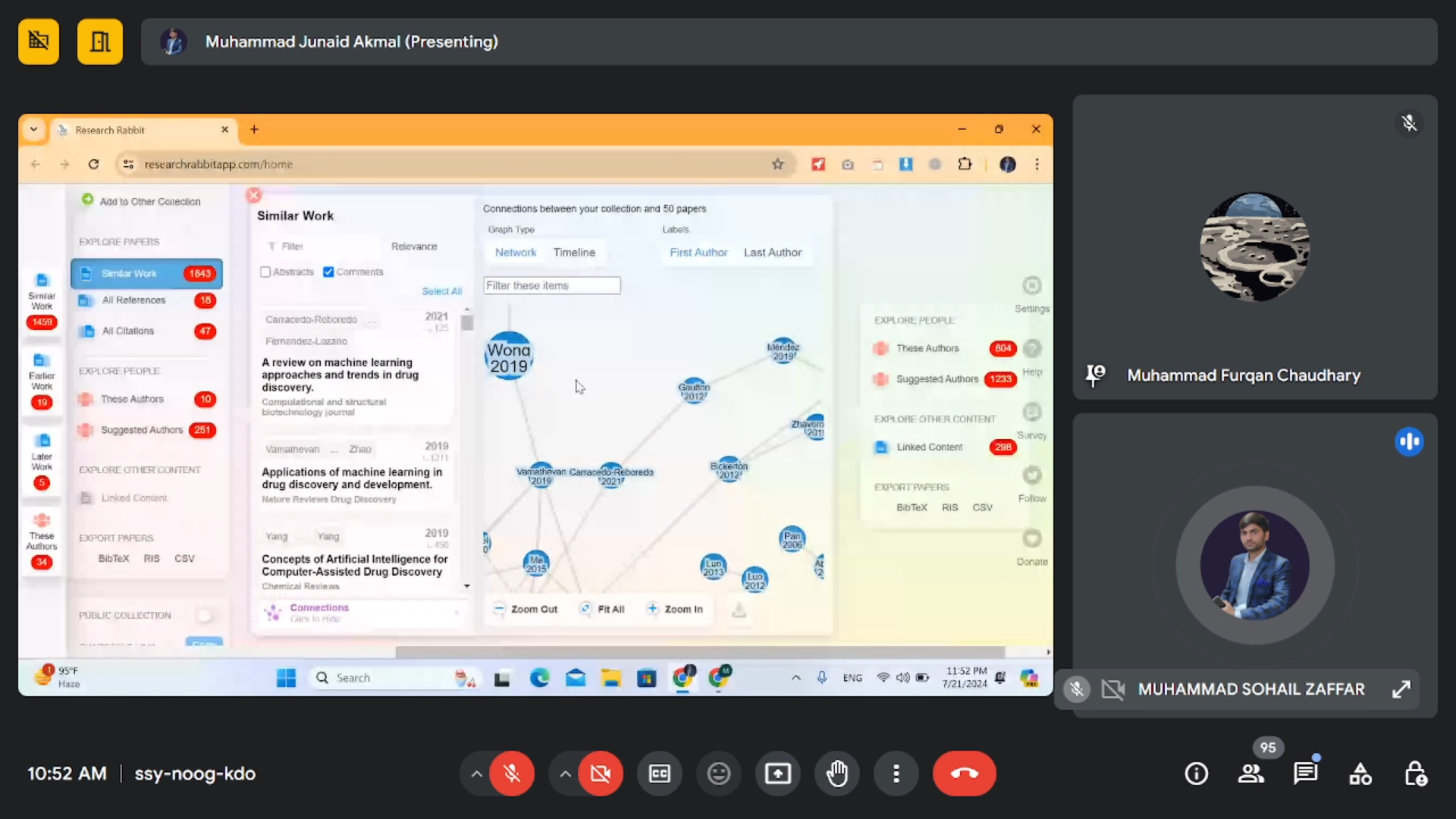1456x819 pixels.
Task: Switch to the Timeline graph type
Action: 574,253
